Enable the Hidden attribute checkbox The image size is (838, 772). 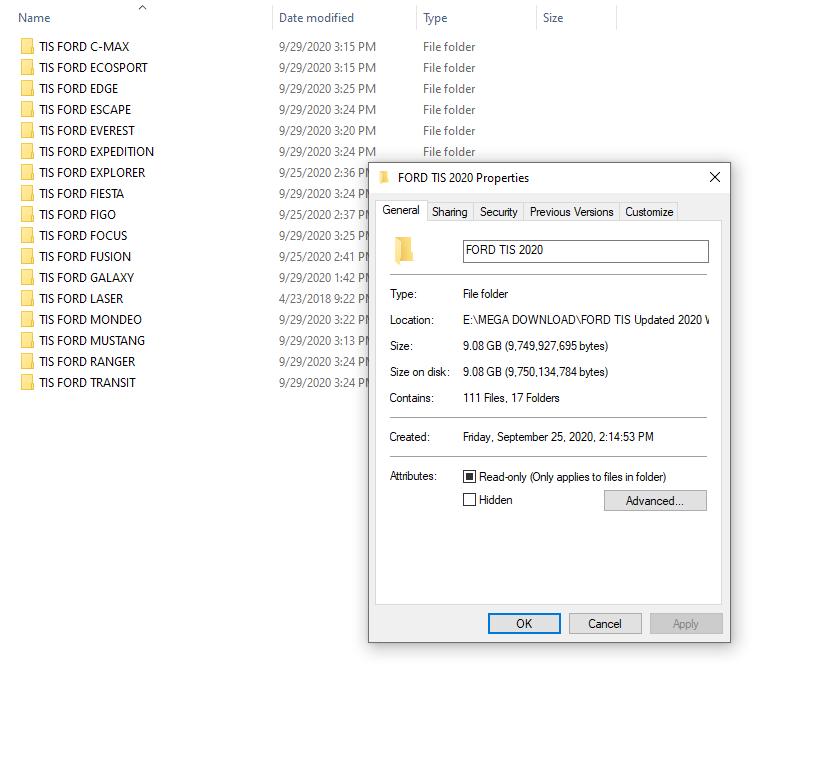[469, 500]
